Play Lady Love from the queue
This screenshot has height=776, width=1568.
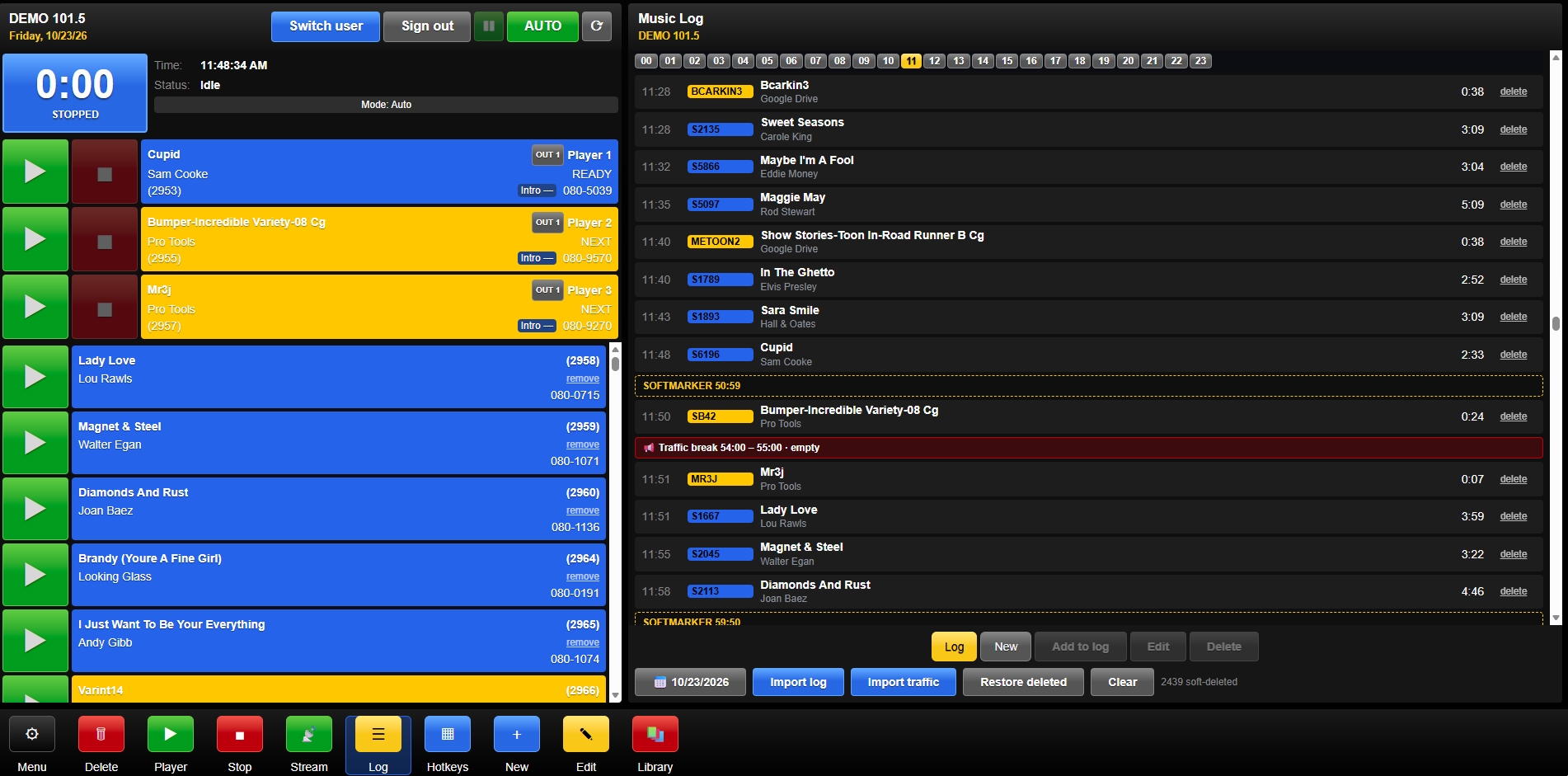click(35, 377)
